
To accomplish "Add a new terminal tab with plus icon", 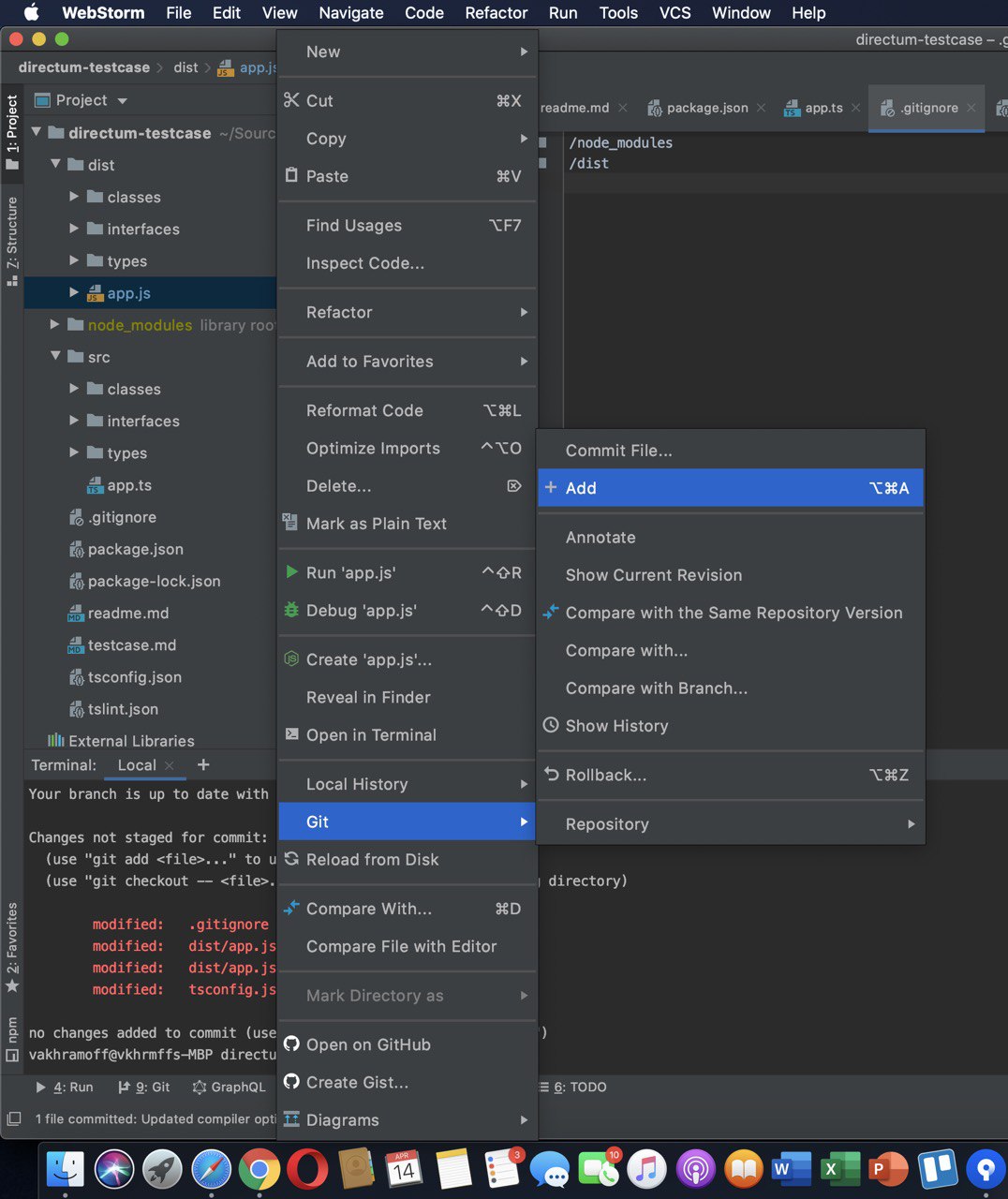I will click(203, 764).
